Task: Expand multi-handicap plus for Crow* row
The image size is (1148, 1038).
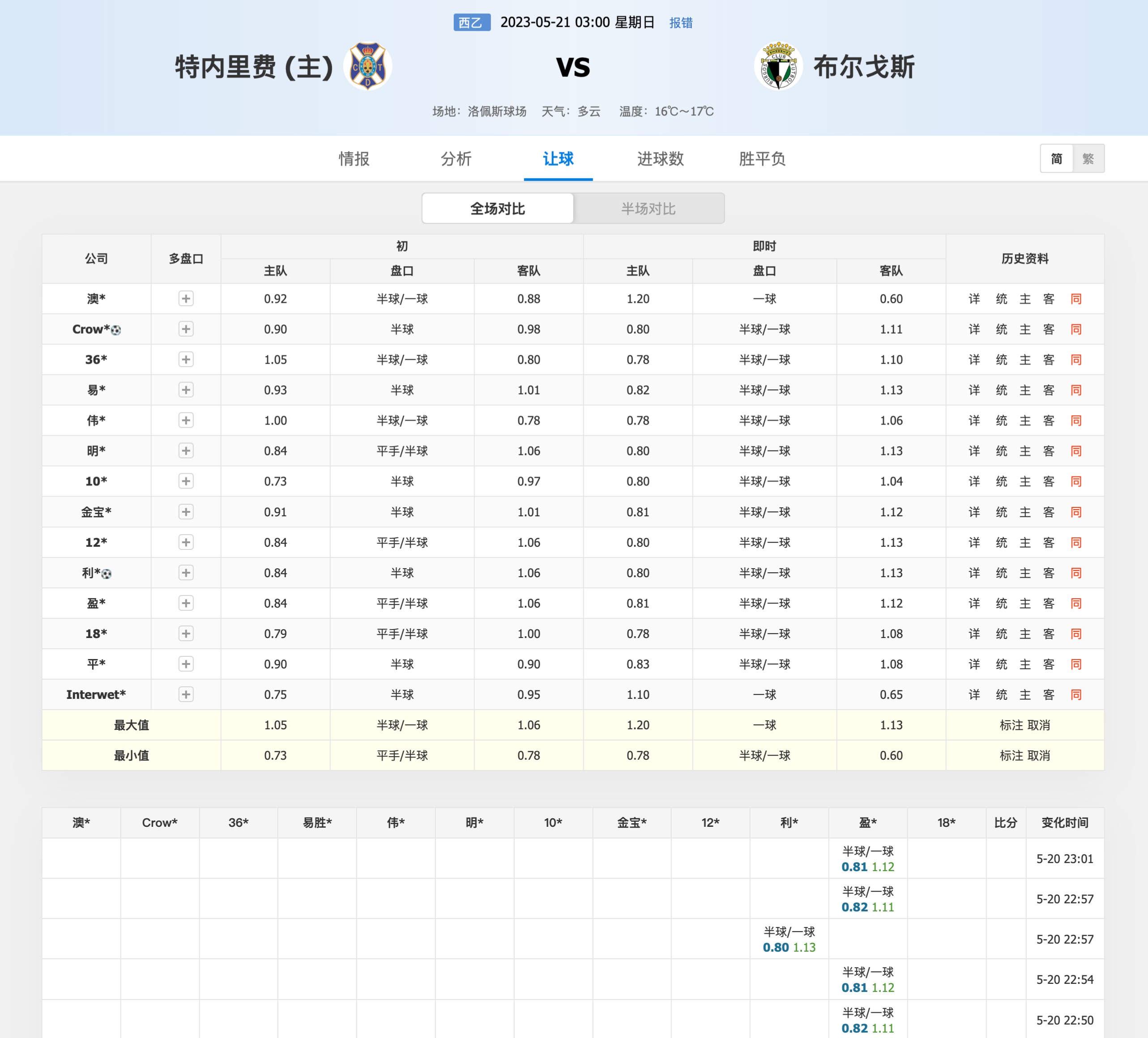Action: tap(186, 329)
